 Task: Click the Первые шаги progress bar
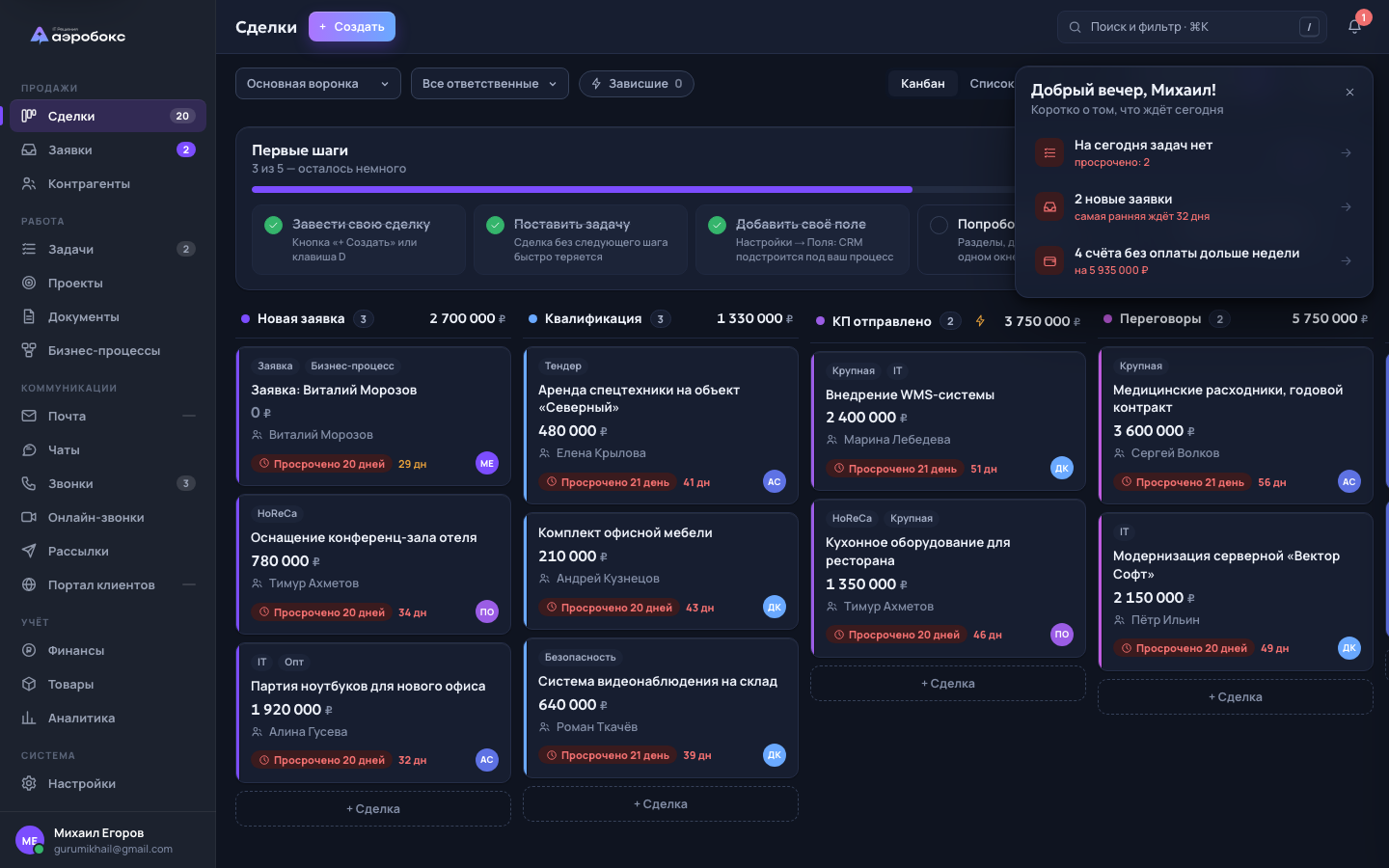tap(633, 190)
